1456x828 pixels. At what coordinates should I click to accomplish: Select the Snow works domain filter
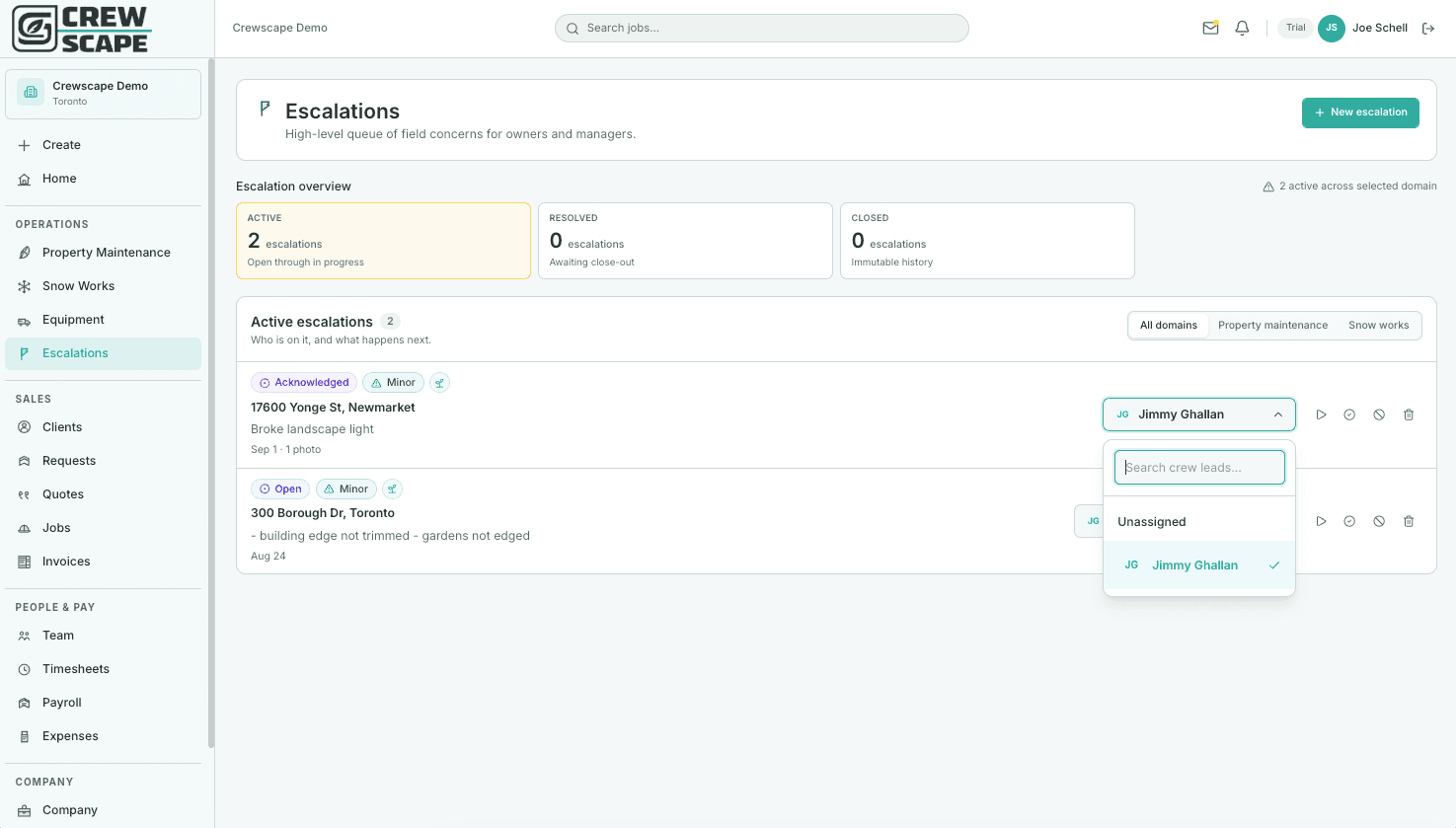(1379, 326)
